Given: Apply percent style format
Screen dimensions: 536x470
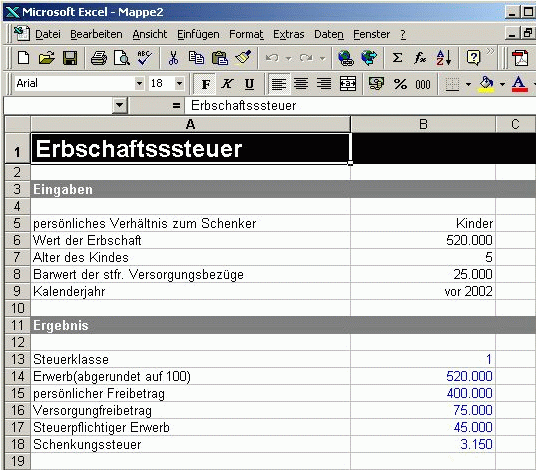Looking at the screenshot, I should click(400, 84).
